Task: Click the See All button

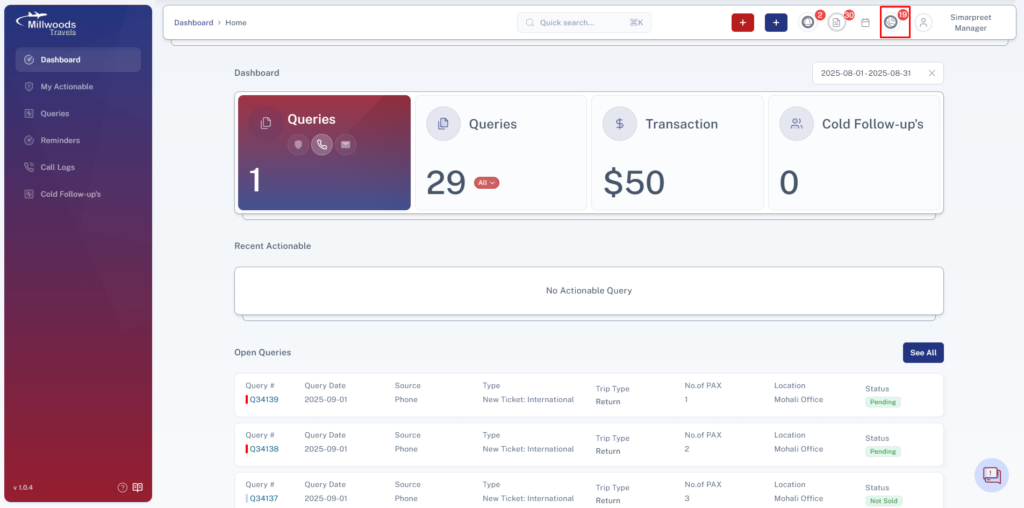Action: coord(923,353)
